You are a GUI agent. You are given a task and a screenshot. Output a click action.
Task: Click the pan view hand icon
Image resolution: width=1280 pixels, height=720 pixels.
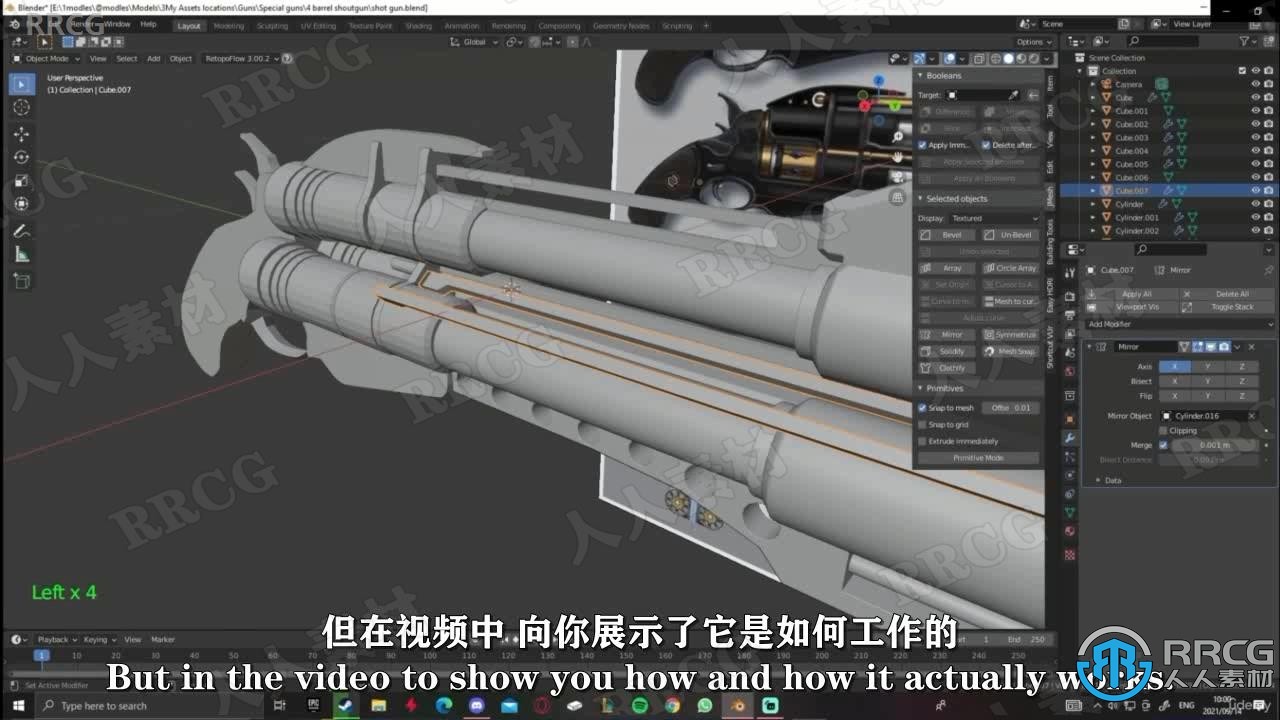(897, 157)
